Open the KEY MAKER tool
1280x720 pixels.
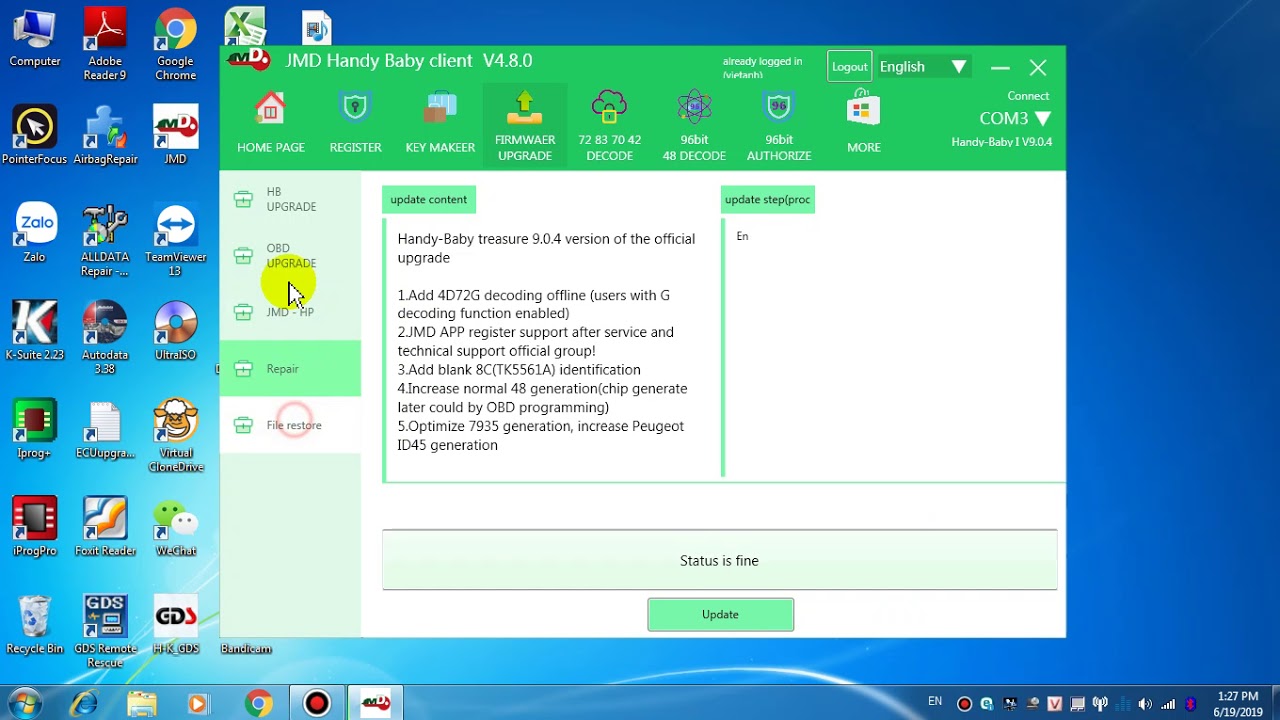point(440,123)
